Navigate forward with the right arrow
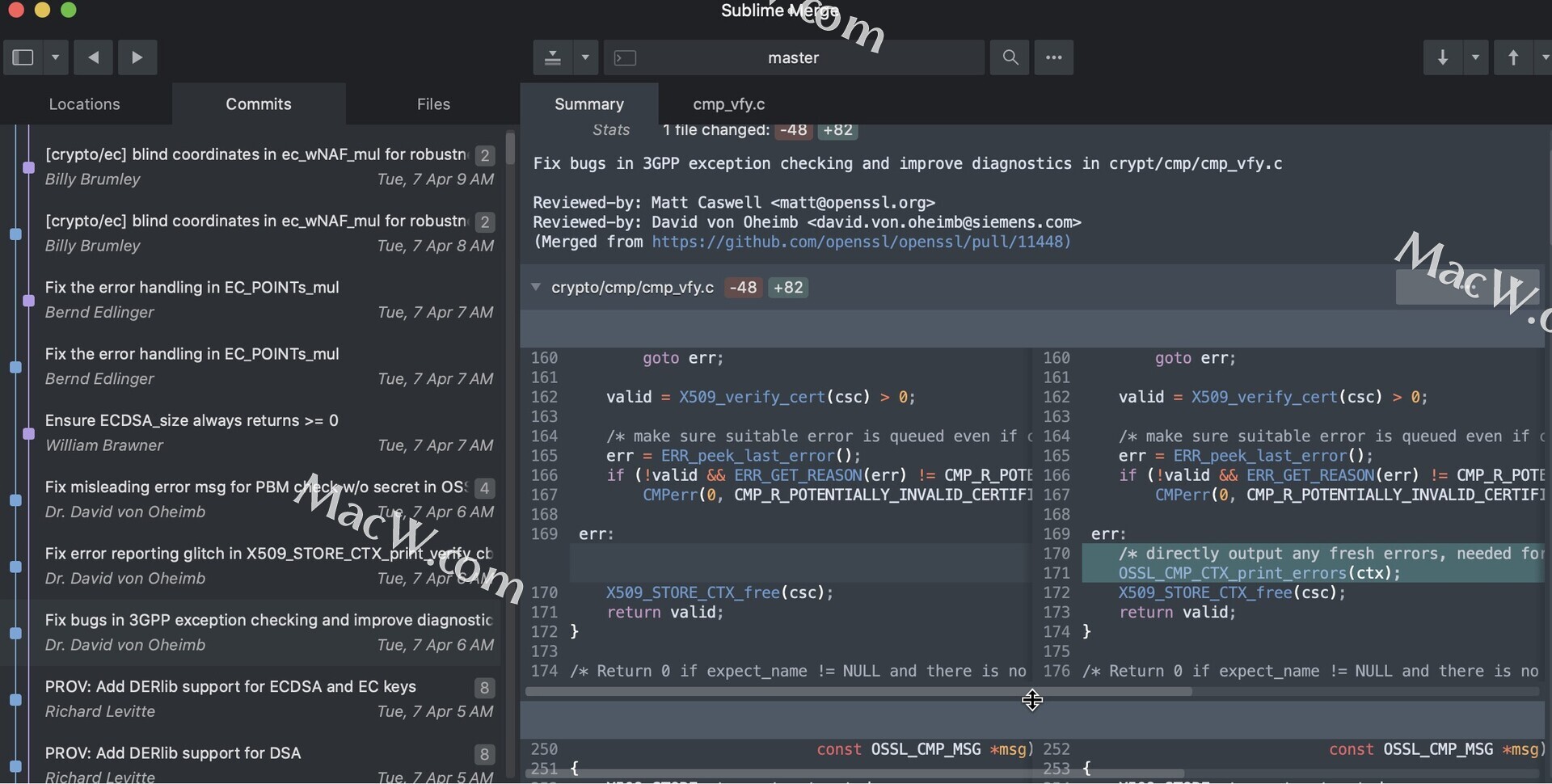The image size is (1552, 784). pyautogui.click(x=137, y=57)
